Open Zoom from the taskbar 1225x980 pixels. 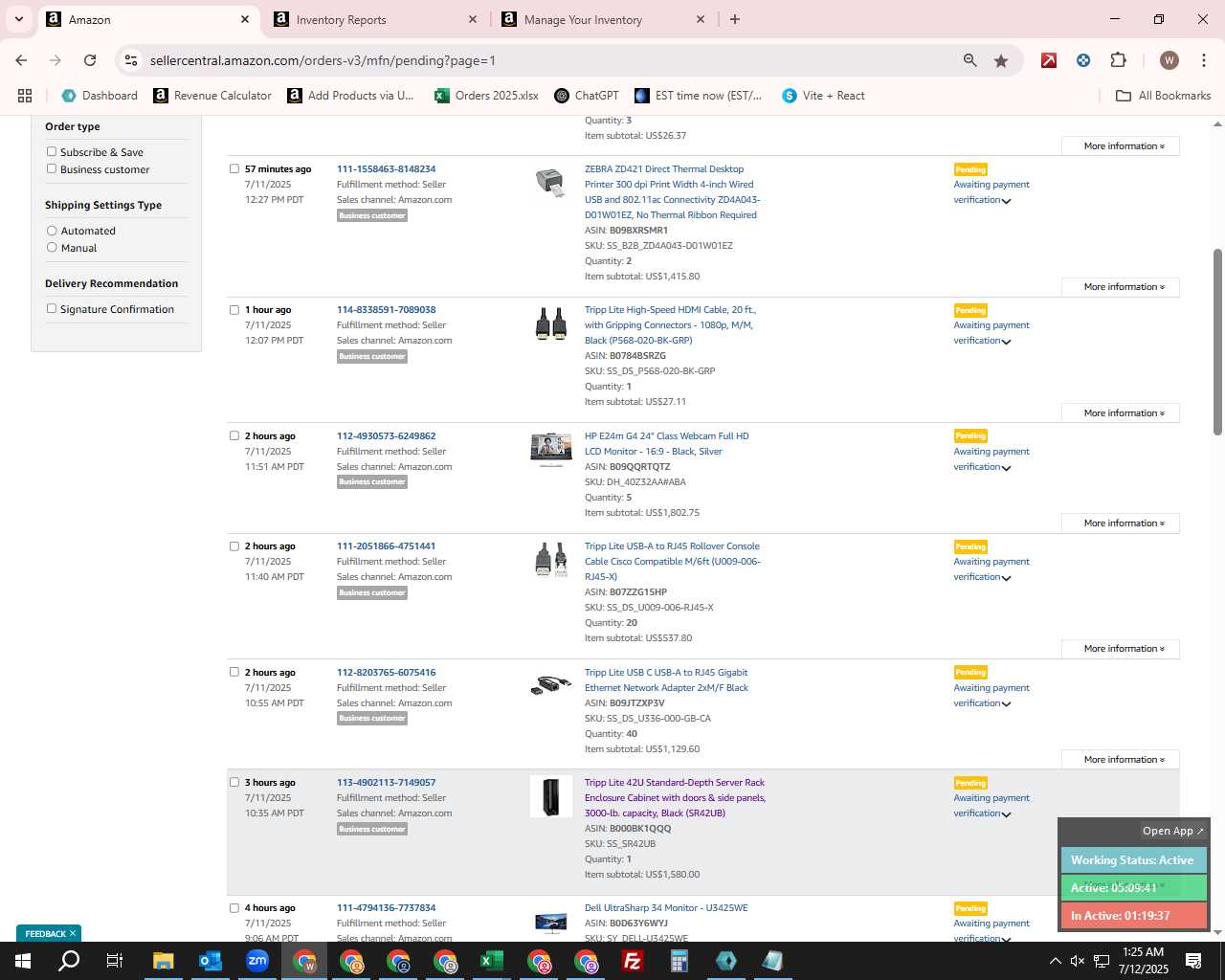[x=257, y=961]
